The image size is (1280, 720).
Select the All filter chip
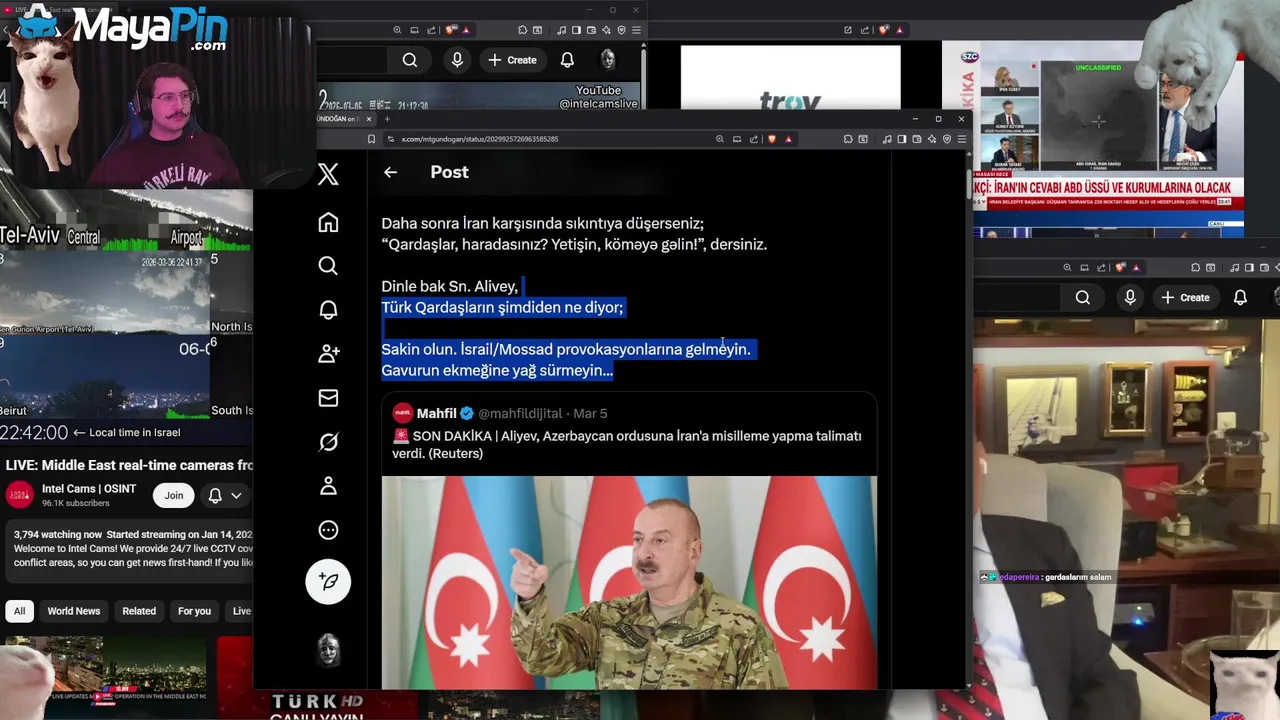pos(19,611)
